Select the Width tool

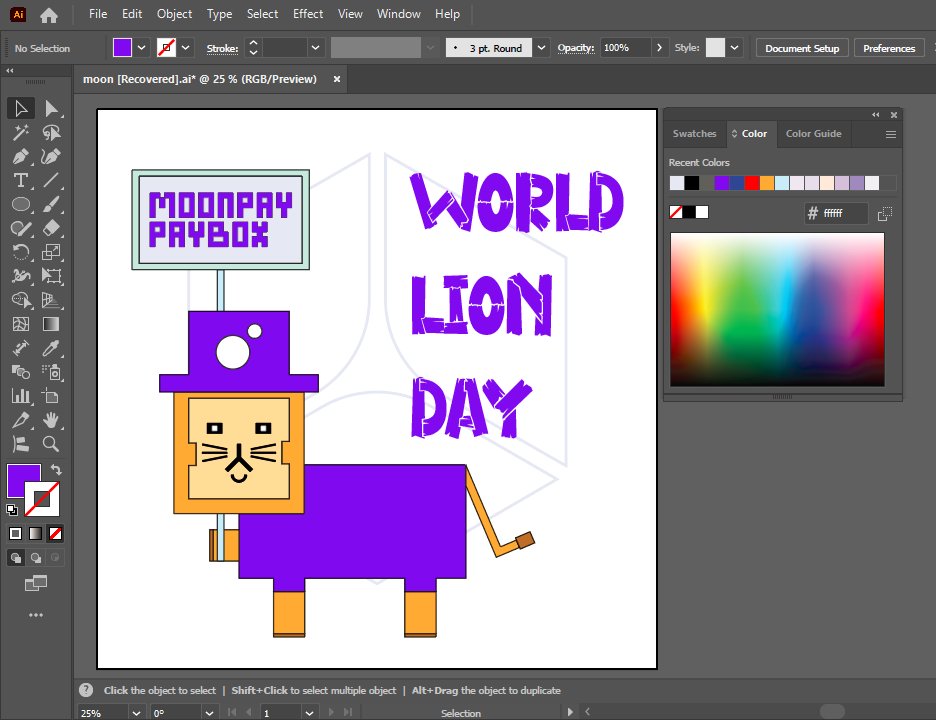click(21, 276)
